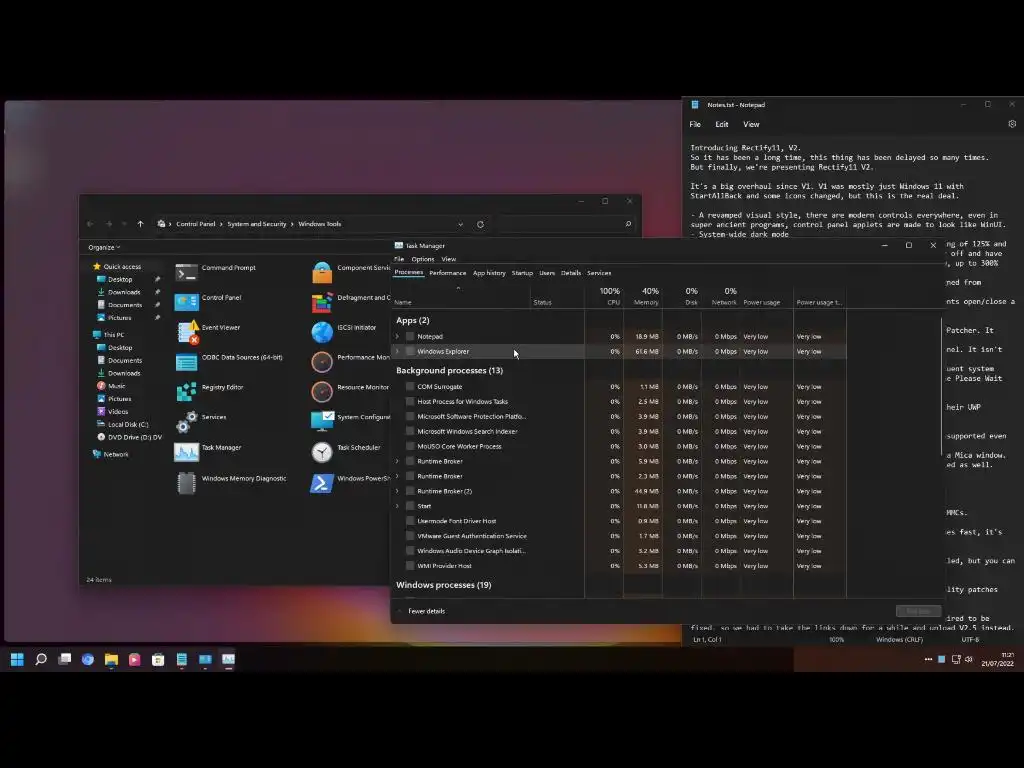Open File Explorer from the taskbar
This screenshot has width=1024, height=768.
111,660
